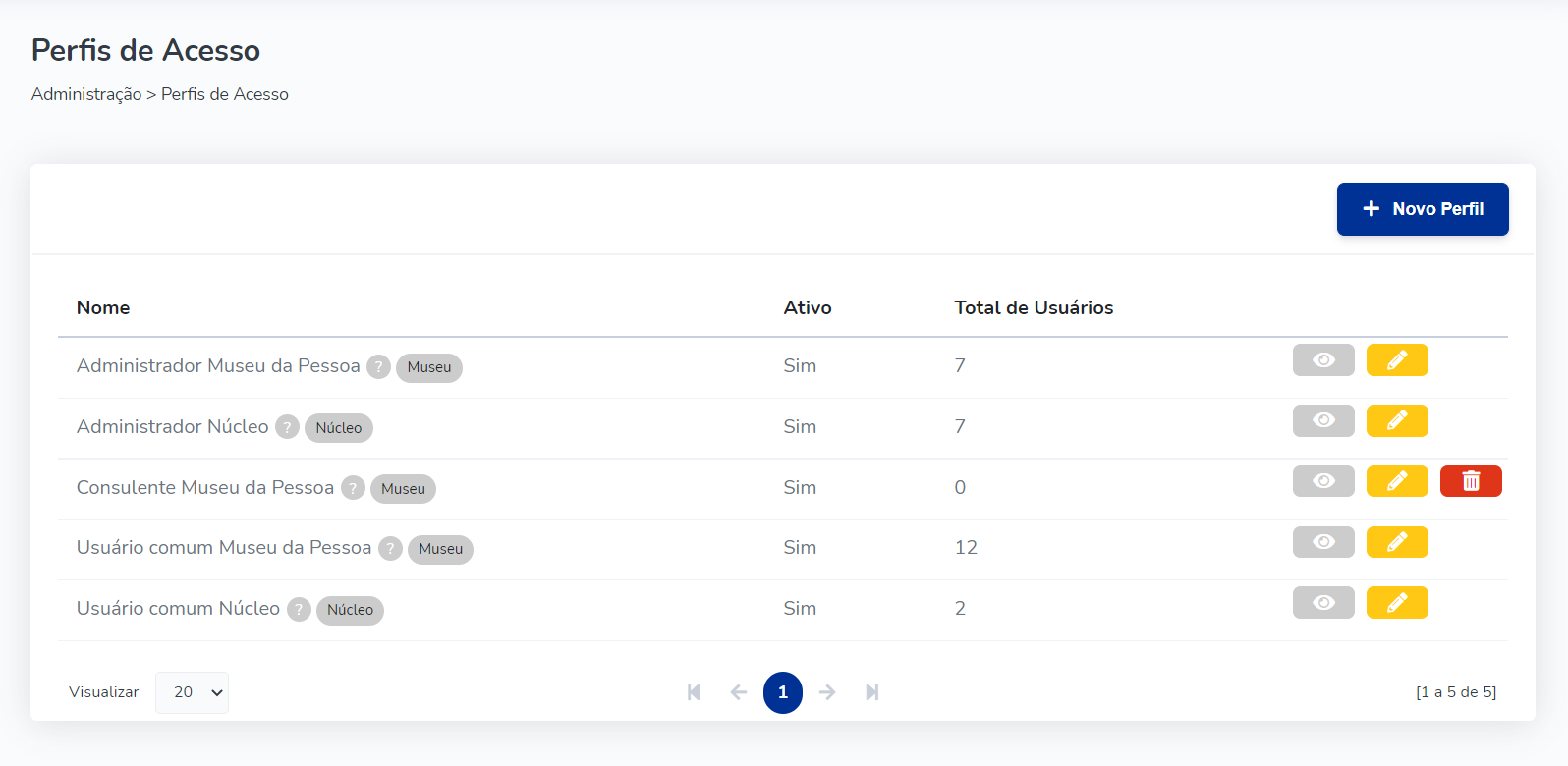Screen dimensions: 1568x766
Task: Go to the previous page arrow
Action: point(739,692)
